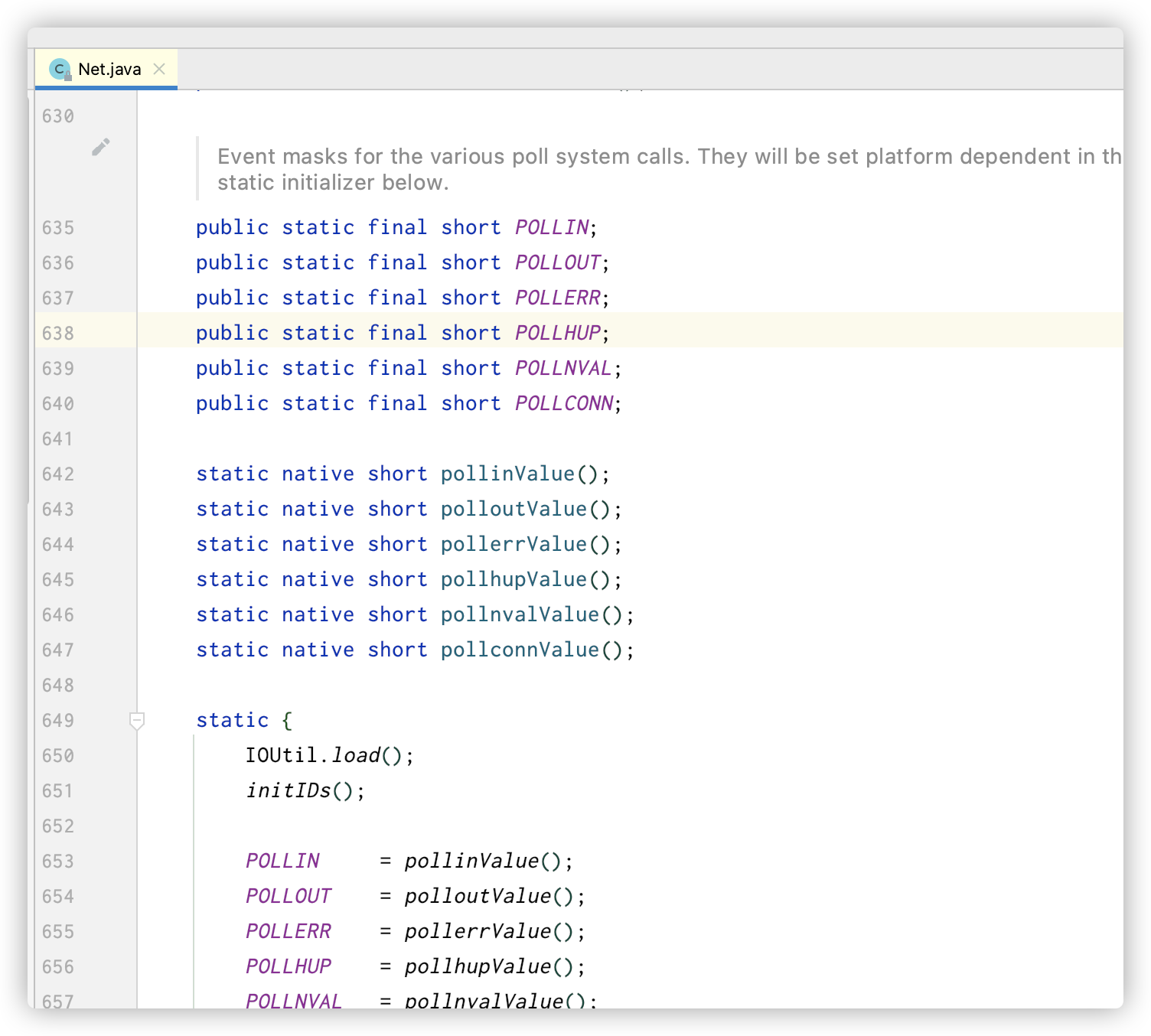The width and height of the screenshot is (1151, 1036).
Task: Click POLLHUP on the highlighted line
Action: 558,333
